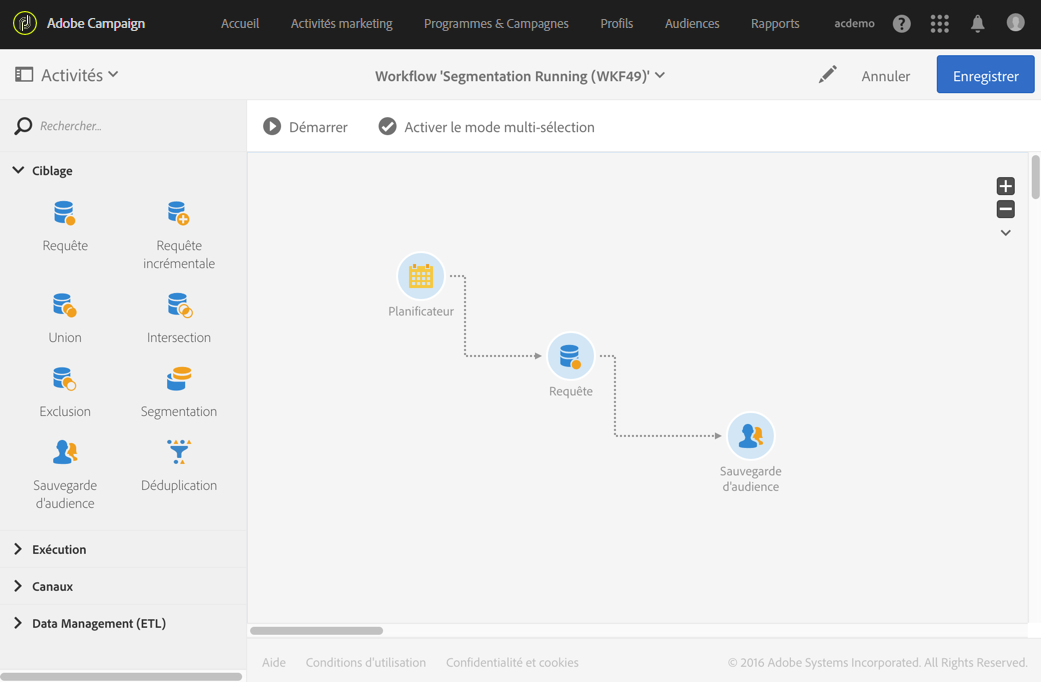Click the pencil edit properties icon

point(827,75)
